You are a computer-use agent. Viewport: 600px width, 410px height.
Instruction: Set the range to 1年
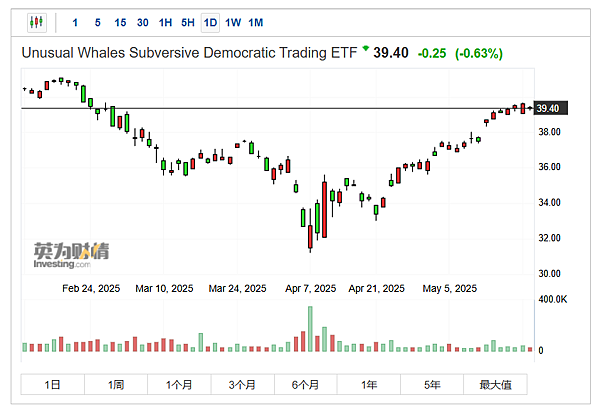[369, 384]
